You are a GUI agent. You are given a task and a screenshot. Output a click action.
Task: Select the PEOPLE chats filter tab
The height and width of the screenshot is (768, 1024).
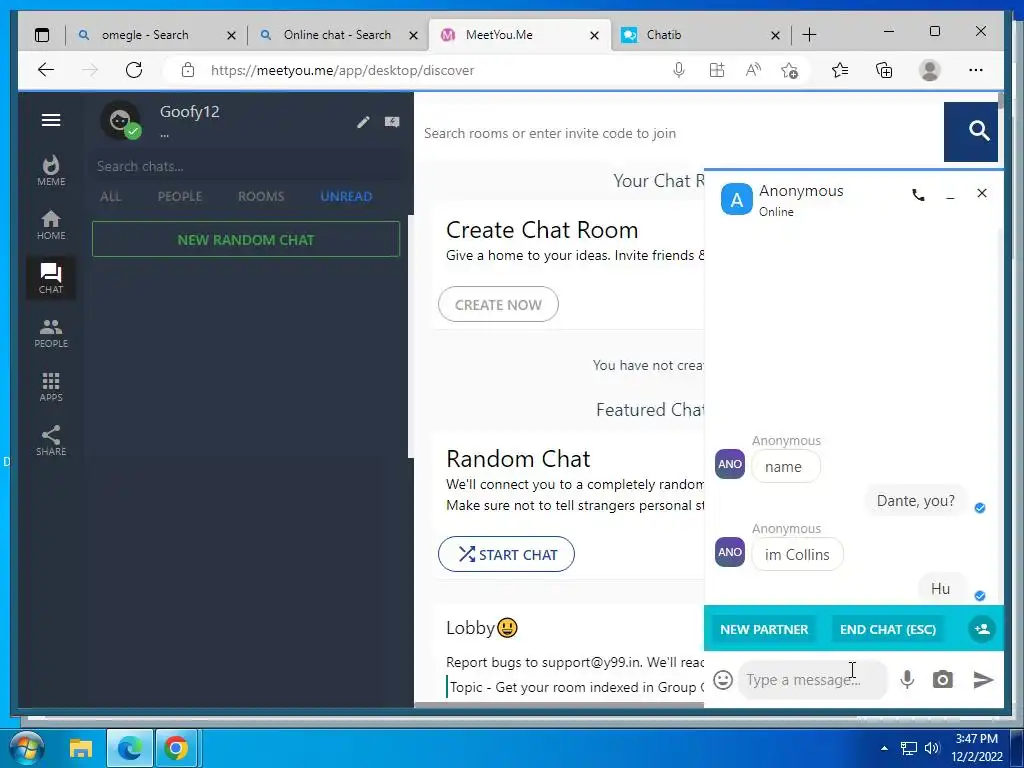180,197
